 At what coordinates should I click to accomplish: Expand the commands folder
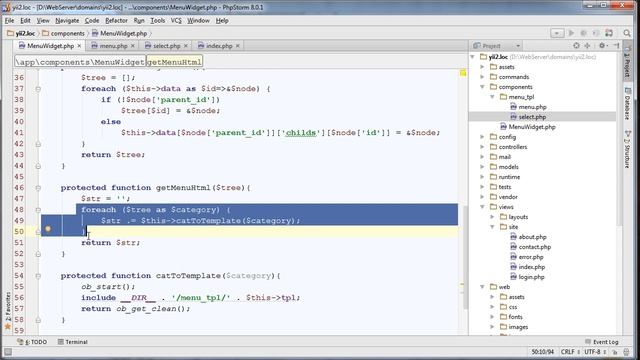pos(482,77)
